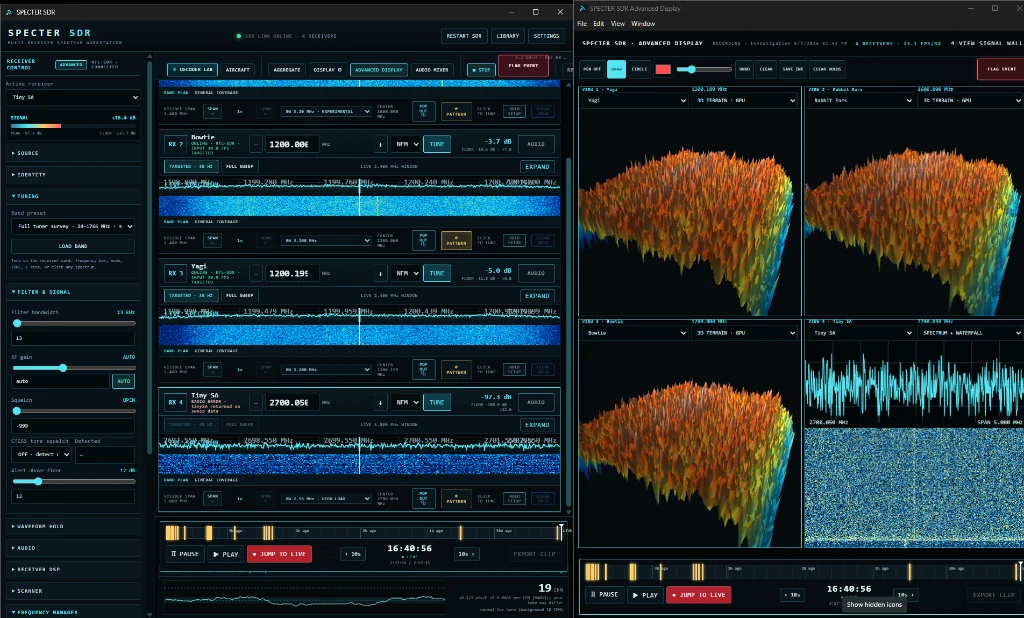Click Span minus button in RX 4 Tiny SA controls
This screenshot has height=618, width=1024.
click(x=212, y=498)
